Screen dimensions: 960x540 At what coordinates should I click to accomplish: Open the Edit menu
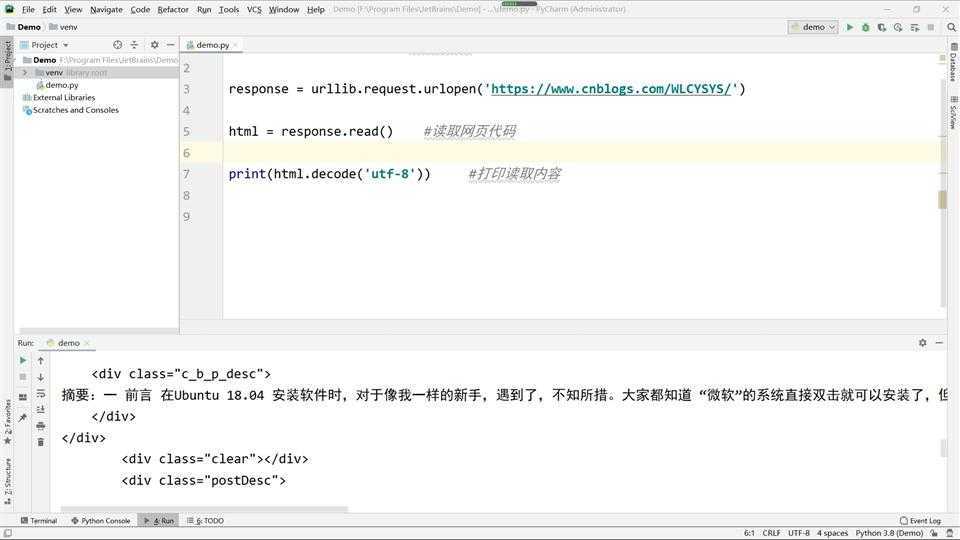pos(50,10)
